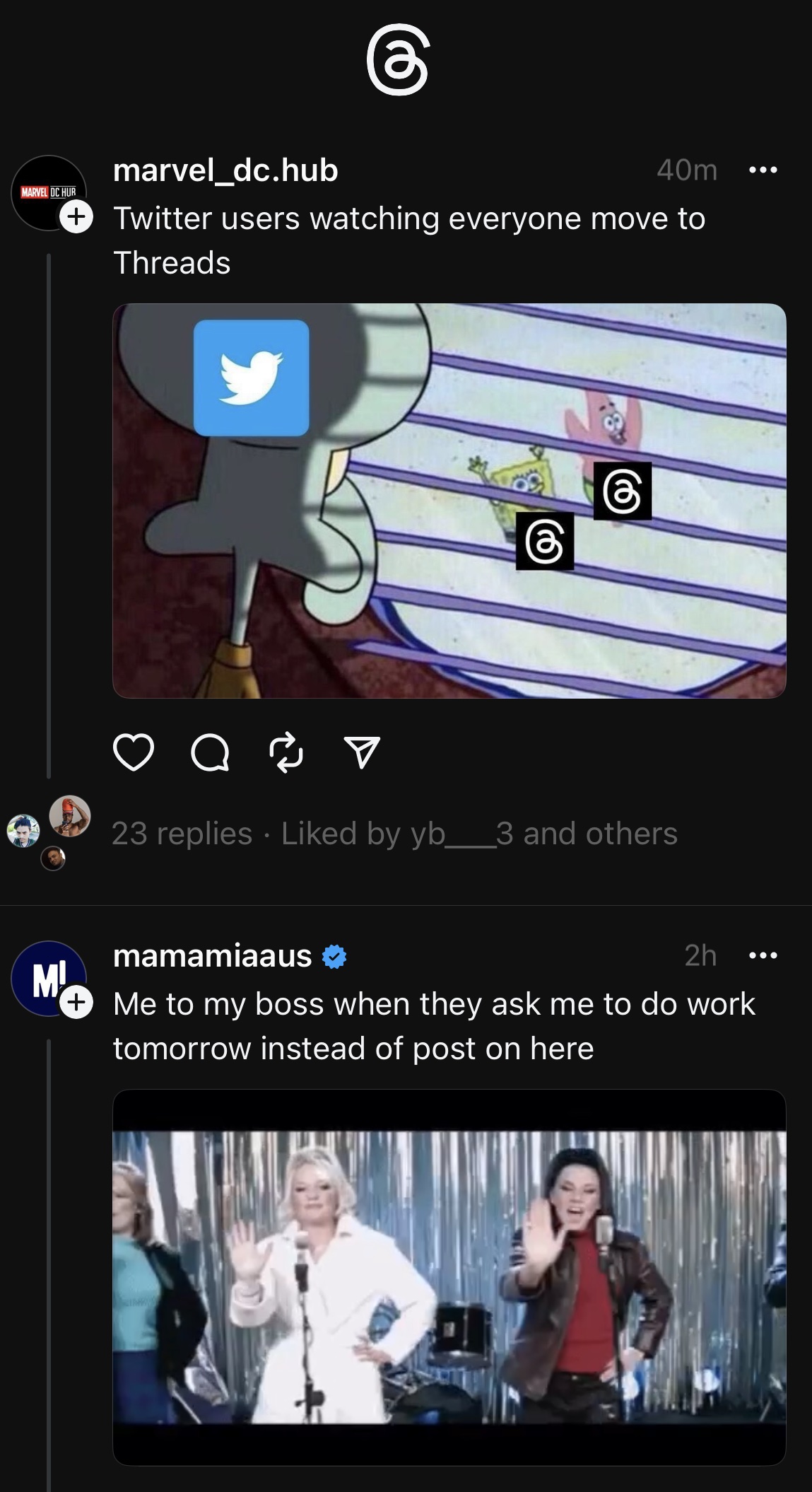
Task: View the 23 replies
Action: tap(182, 834)
